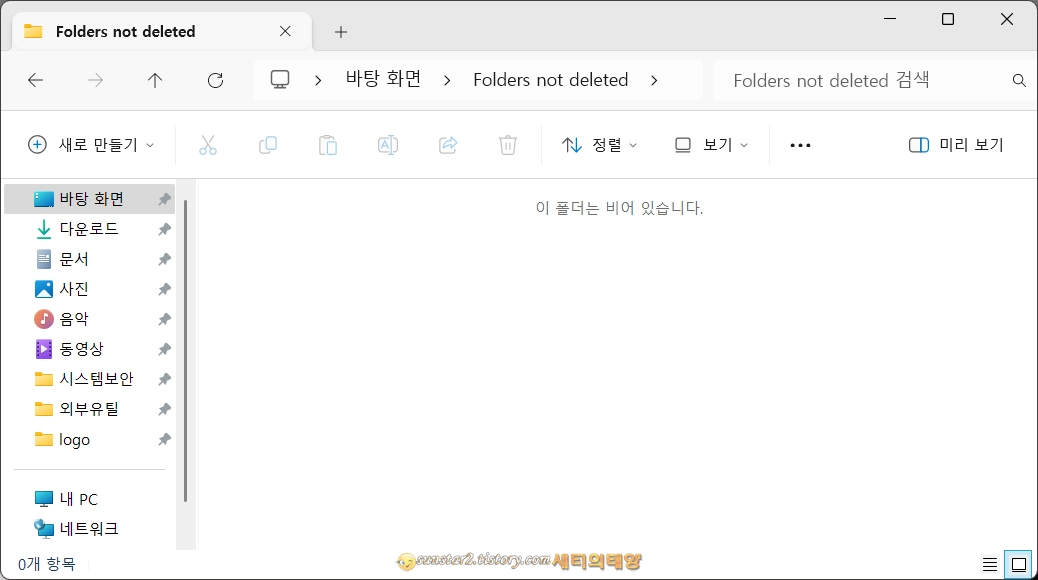The image size is (1038, 580).
Task: Unpin the logo folder from quick access
Action: [x=163, y=439]
